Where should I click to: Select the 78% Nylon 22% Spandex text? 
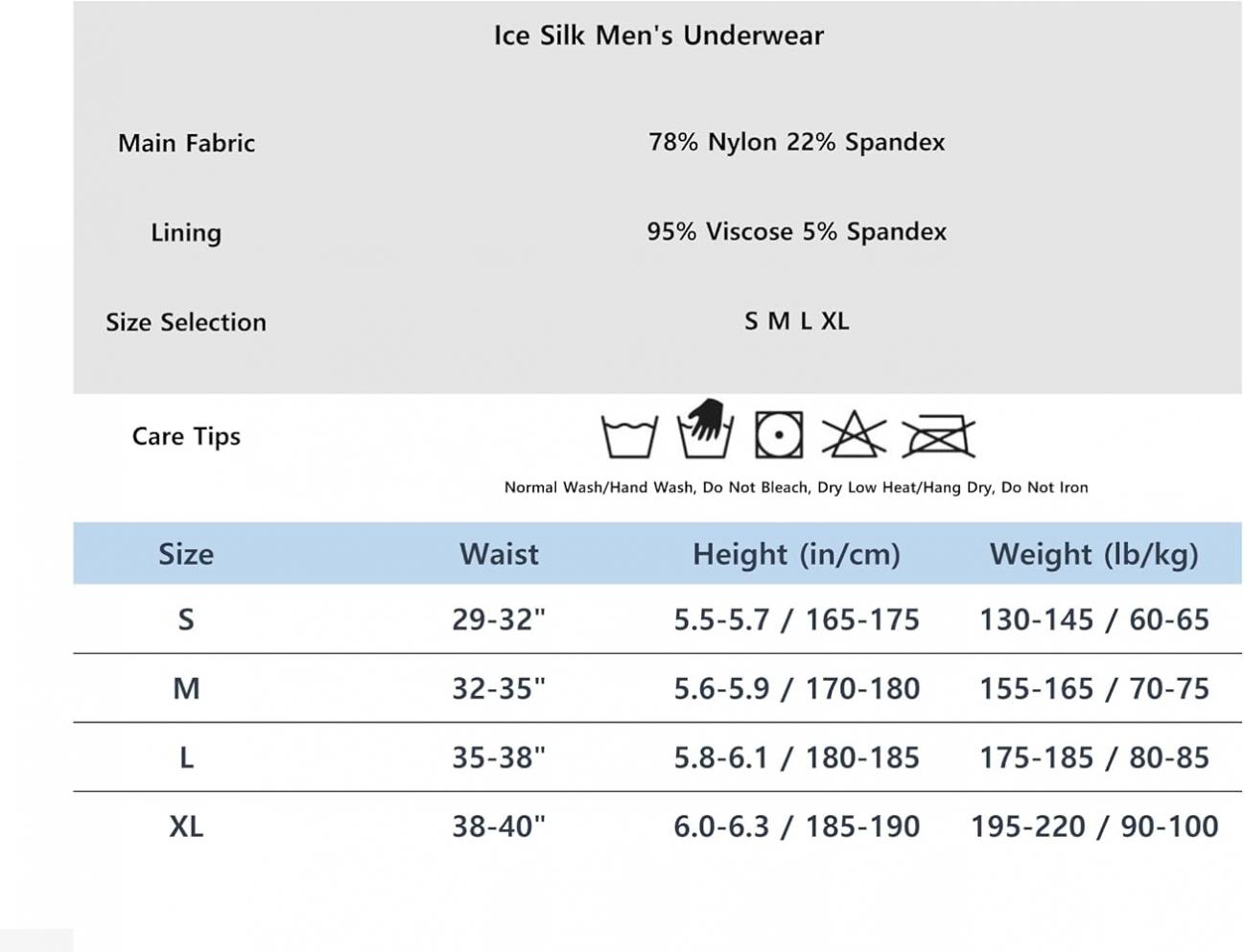click(796, 142)
